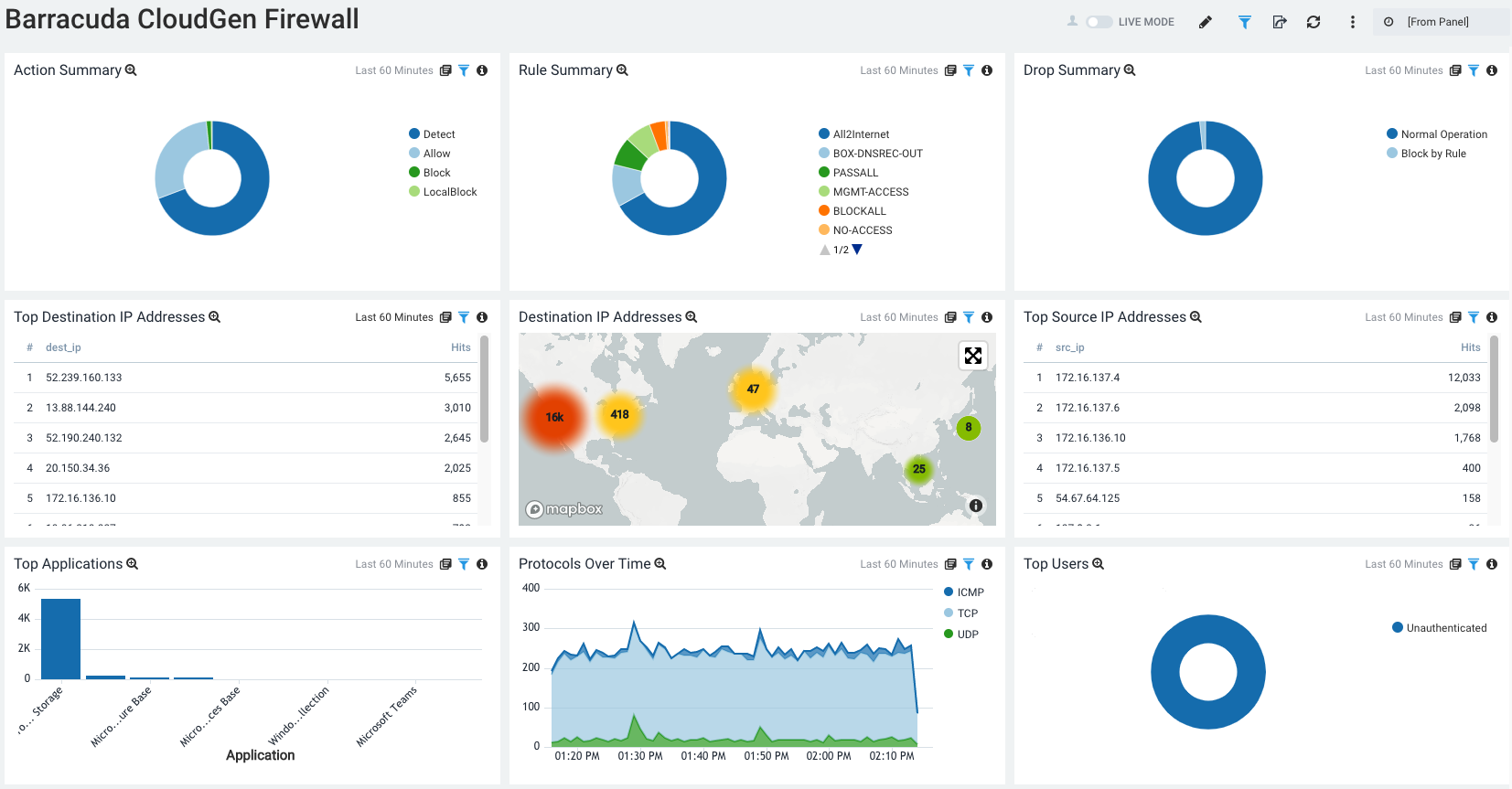Image resolution: width=1512 pixels, height=789 pixels.
Task: Toggle UDP series in Protocols legend
Action: click(x=961, y=634)
